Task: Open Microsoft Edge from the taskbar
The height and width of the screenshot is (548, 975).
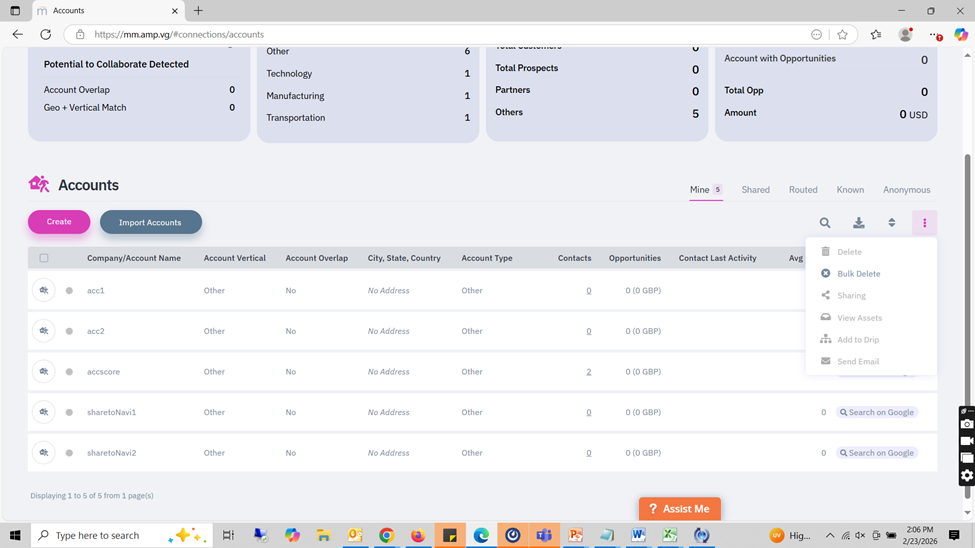Action: (481, 535)
